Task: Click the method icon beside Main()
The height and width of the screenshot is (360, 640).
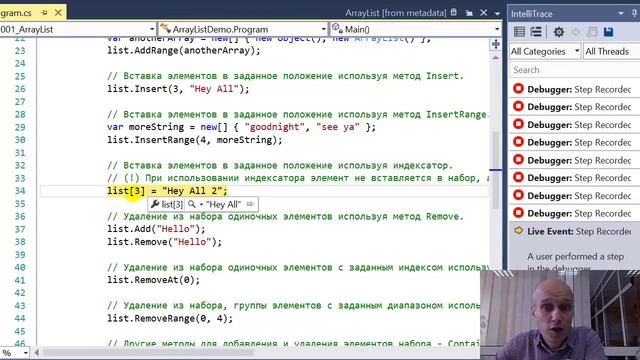Action: [337, 29]
